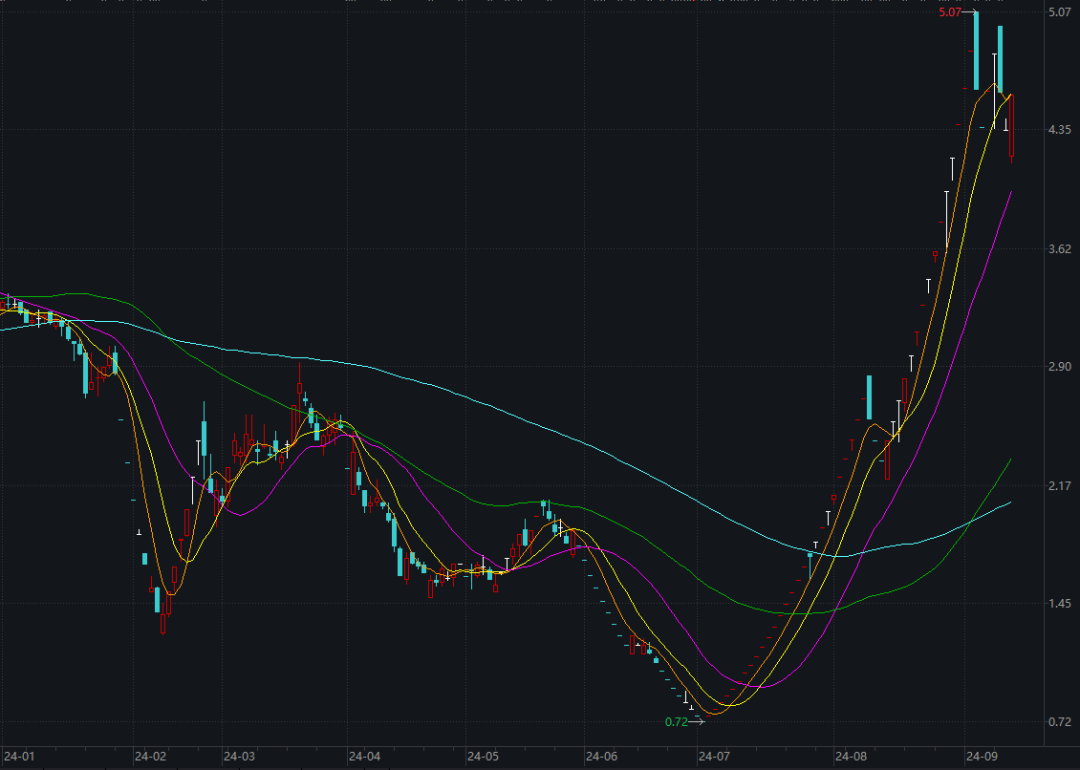
Task: Click the green 0.72 low-price marker label
Action: click(676, 722)
